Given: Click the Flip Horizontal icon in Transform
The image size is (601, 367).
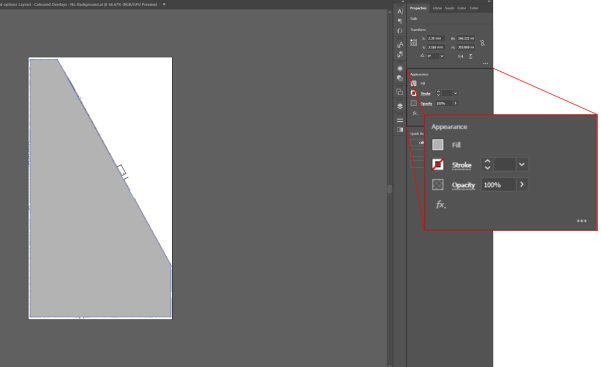Looking at the screenshot, I should 460,56.
